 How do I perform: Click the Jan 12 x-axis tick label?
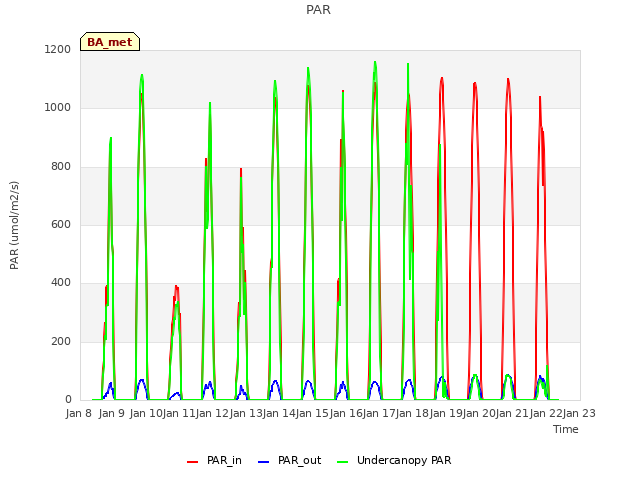(213, 413)
